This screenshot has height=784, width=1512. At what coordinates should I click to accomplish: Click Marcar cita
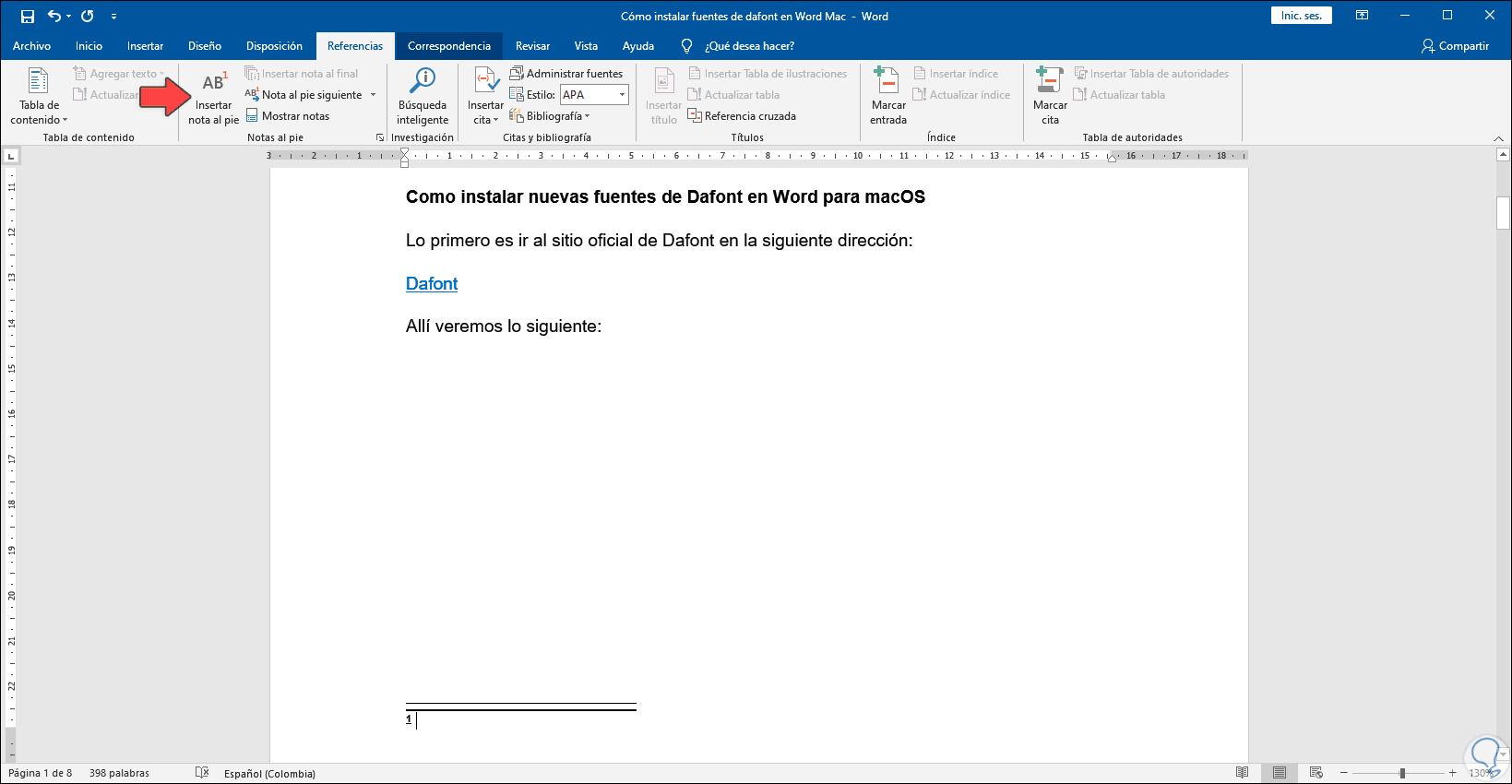pos(1050,96)
